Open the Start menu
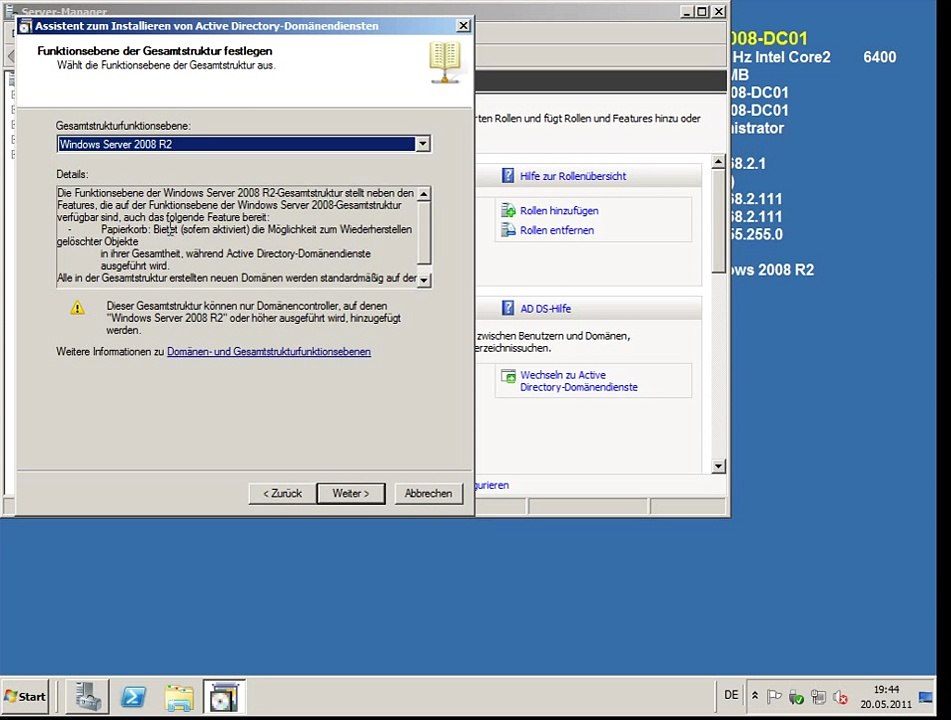Screen dimensions: 951x720 [x=25, y=696]
